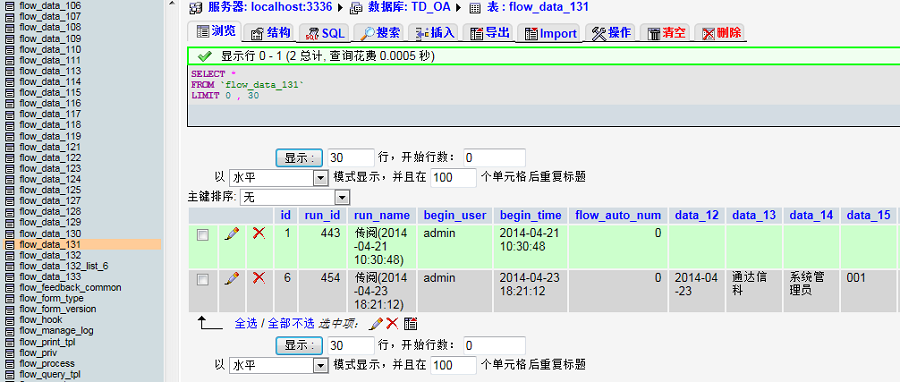Click the lower repeat-header field showing 100
900x382 pixels.
coord(453,365)
